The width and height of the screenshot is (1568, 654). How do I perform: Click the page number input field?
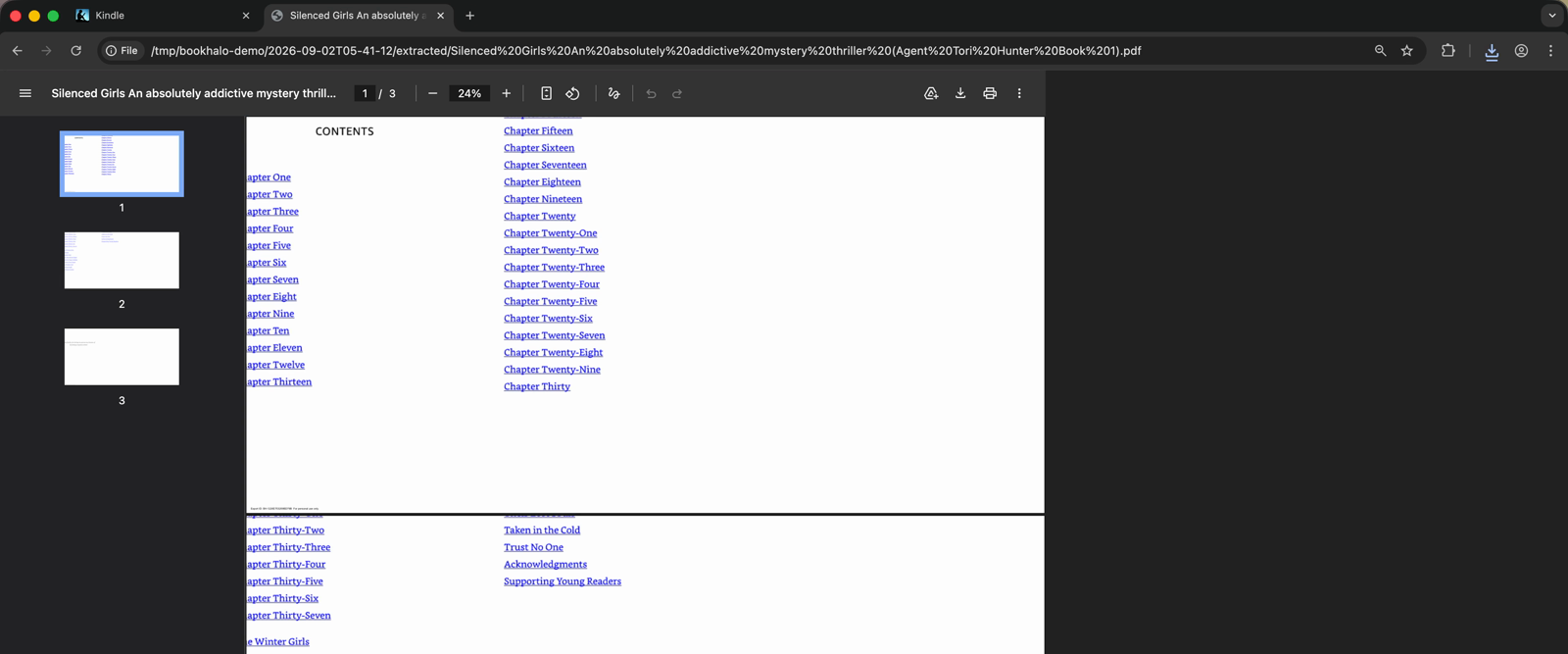click(365, 93)
